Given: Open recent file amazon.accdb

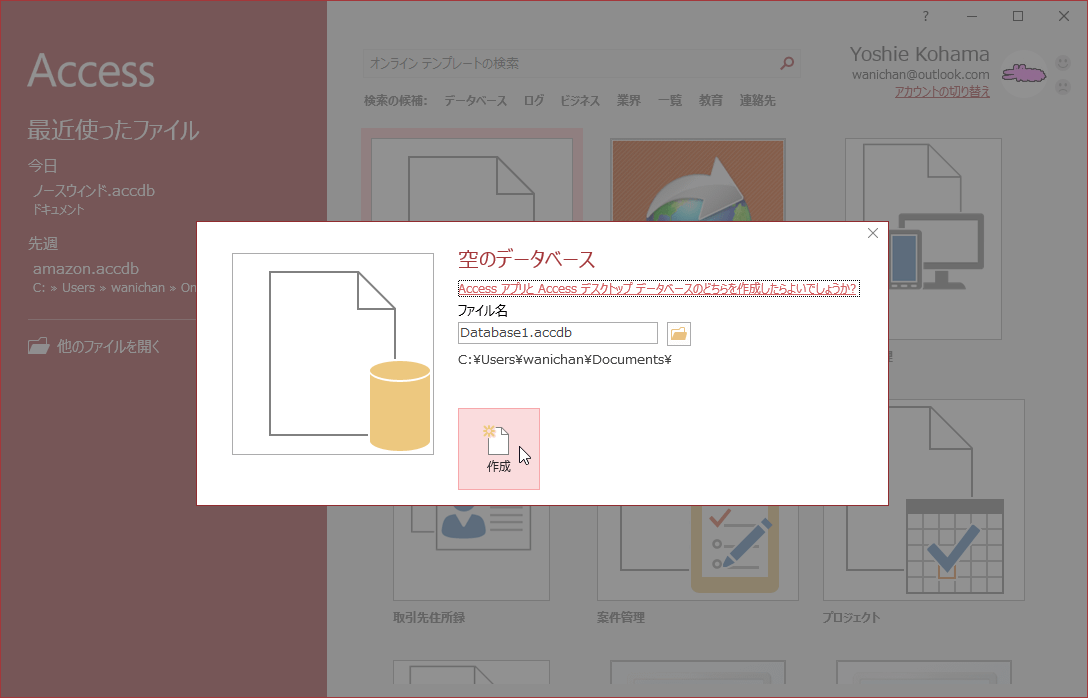Looking at the screenshot, I should 114,277.
